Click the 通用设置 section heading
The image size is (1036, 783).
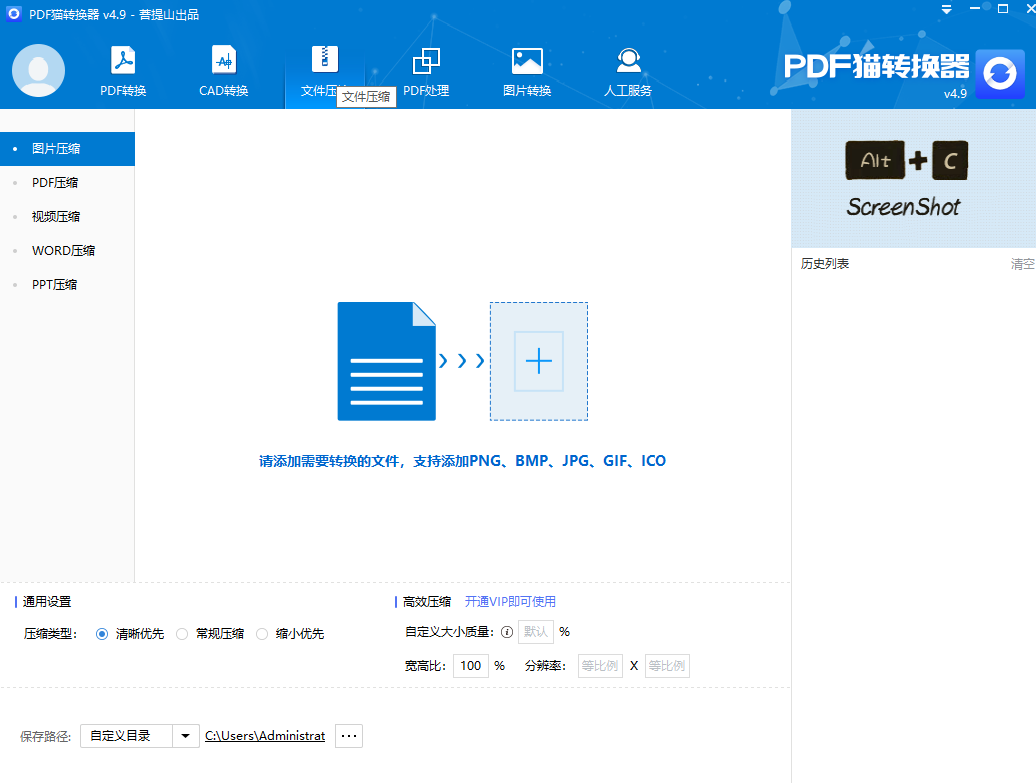tap(47, 602)
